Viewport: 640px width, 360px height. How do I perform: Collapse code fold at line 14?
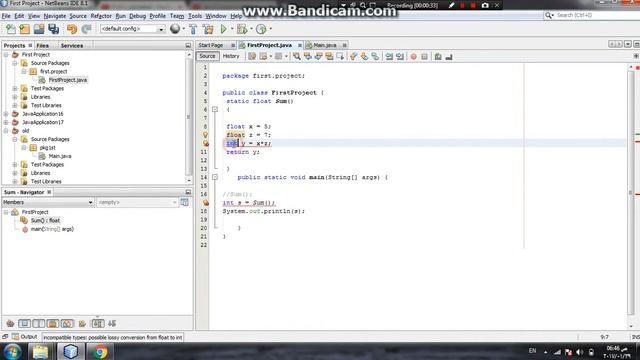tap(215, 177)
